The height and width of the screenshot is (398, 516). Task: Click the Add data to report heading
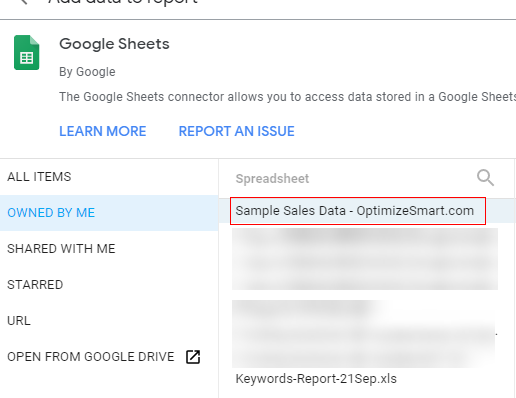coord(123,2)
